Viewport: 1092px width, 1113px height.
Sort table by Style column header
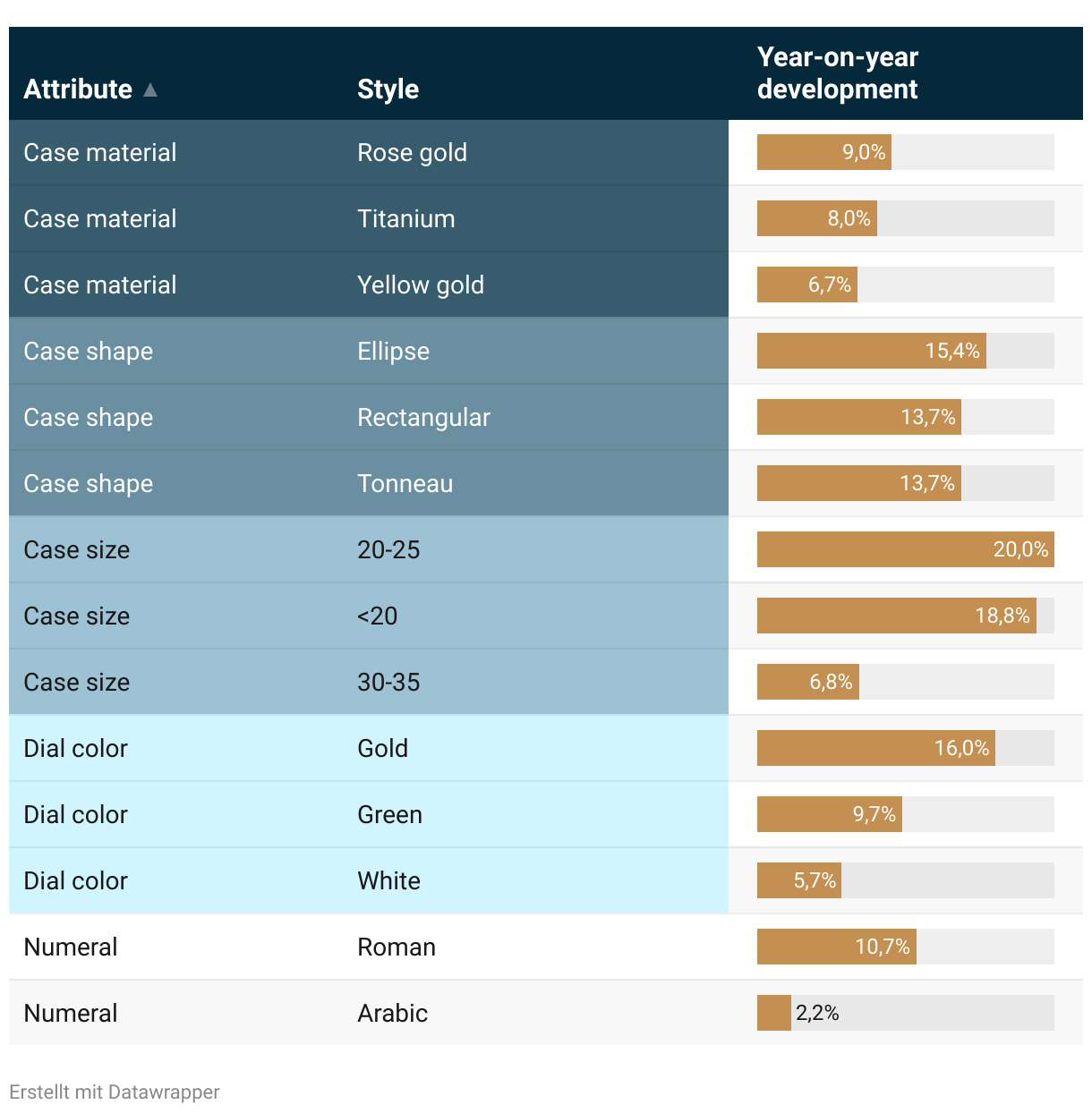[388, 89]
